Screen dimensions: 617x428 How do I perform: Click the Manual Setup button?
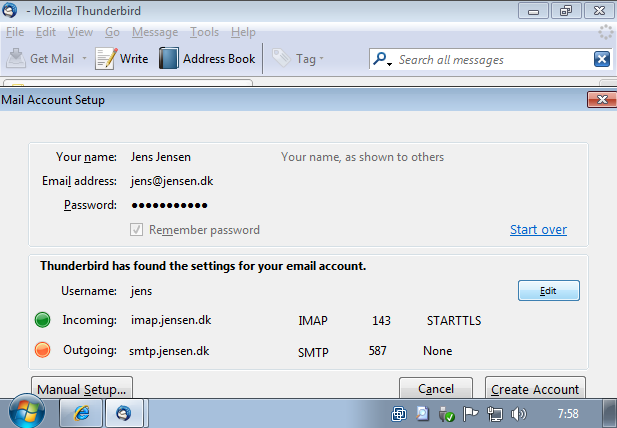[82, 389]
